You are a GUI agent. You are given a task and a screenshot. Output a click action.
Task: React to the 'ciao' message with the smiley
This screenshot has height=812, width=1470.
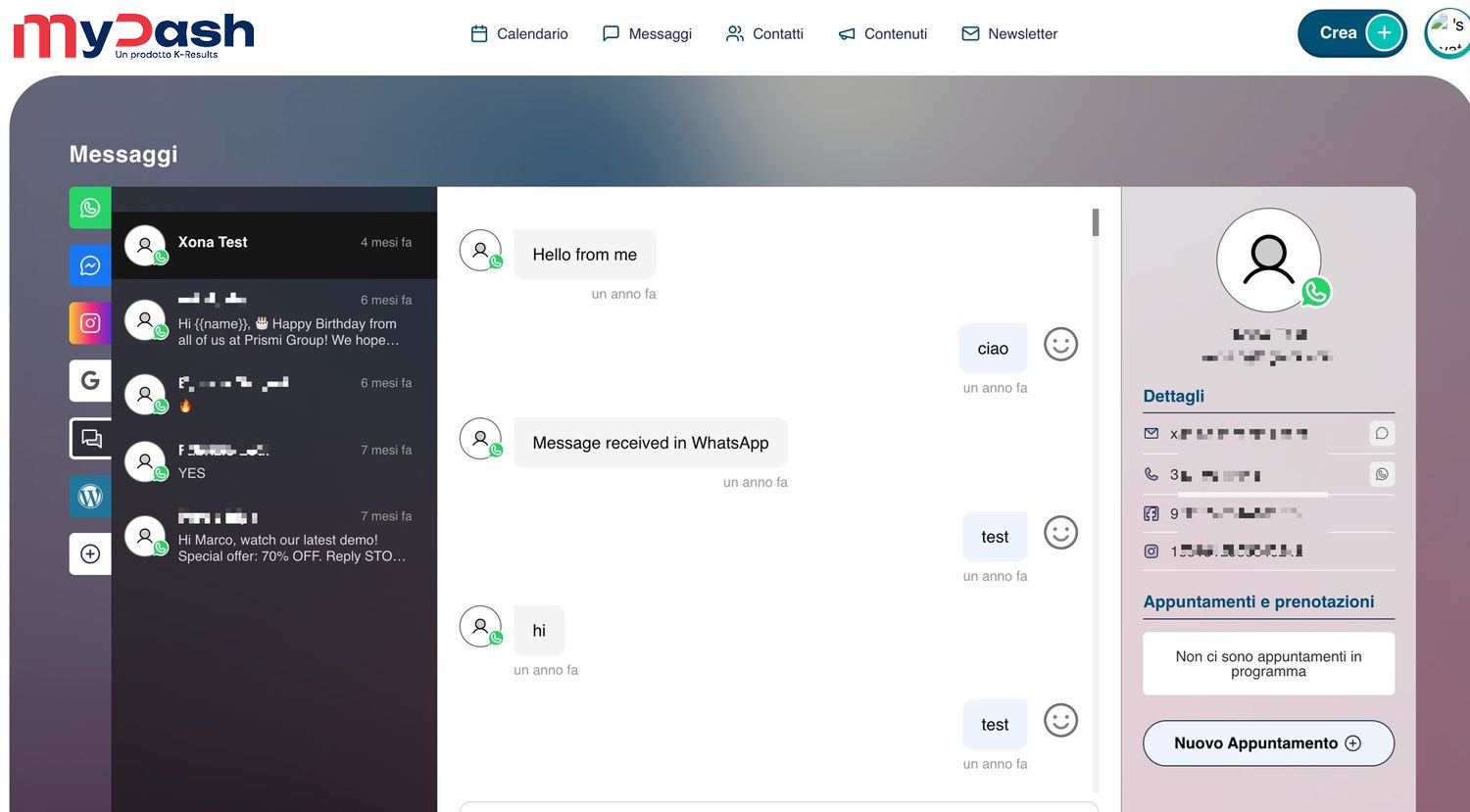coord(1060,344)
